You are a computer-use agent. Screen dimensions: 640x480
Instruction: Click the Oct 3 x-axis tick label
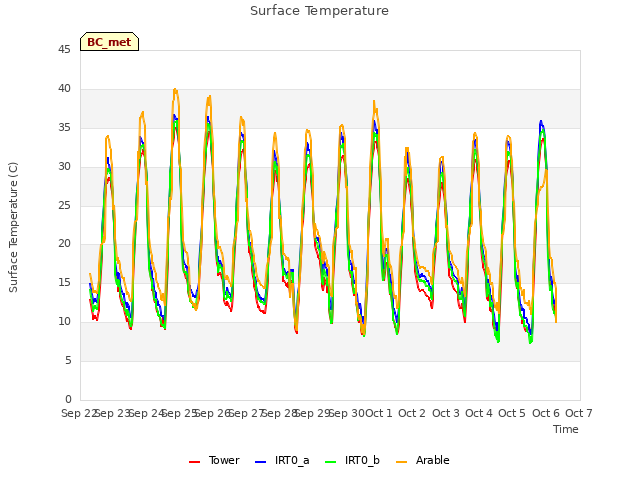click(446, 413)
